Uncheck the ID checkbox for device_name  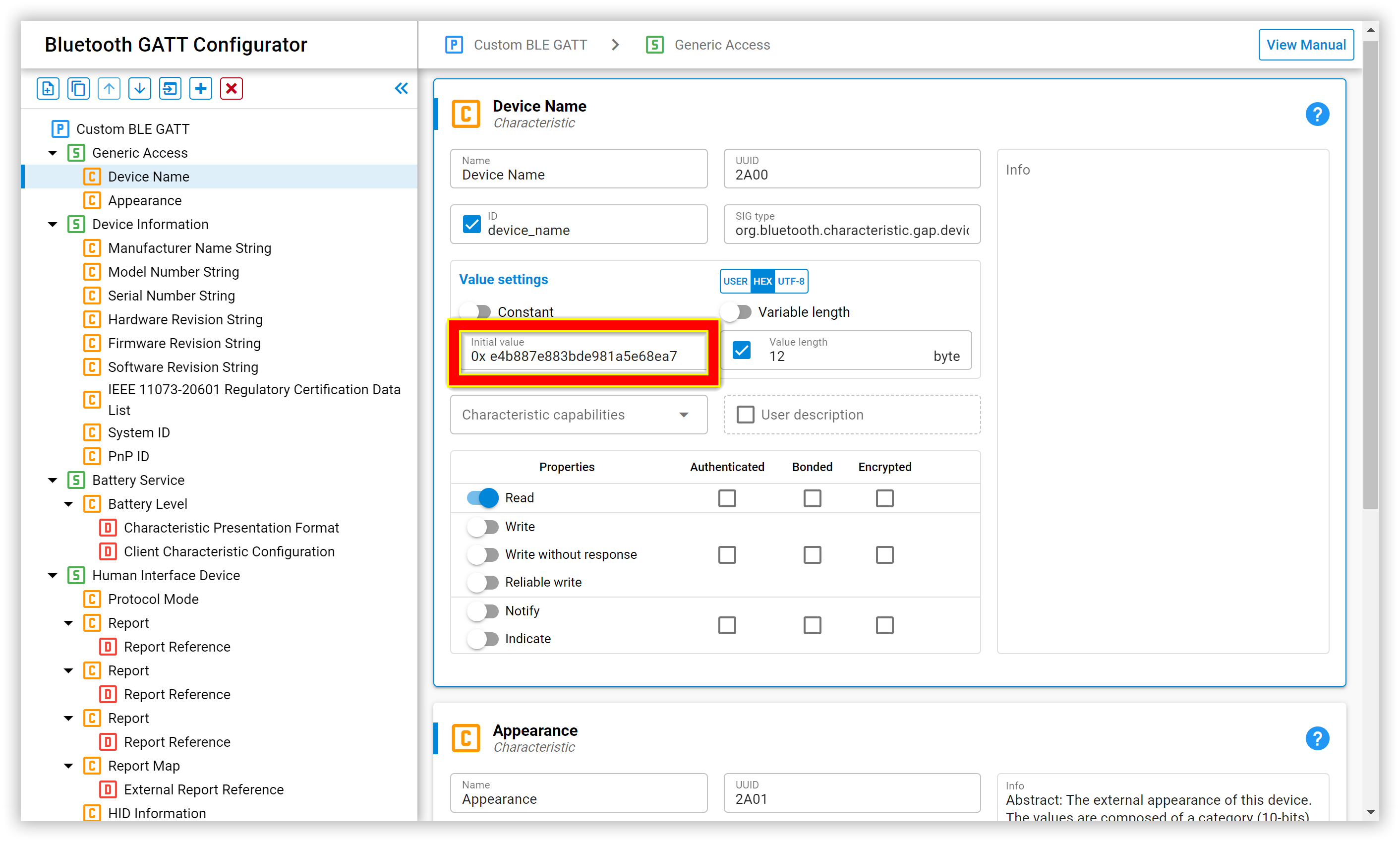[471, 224]
